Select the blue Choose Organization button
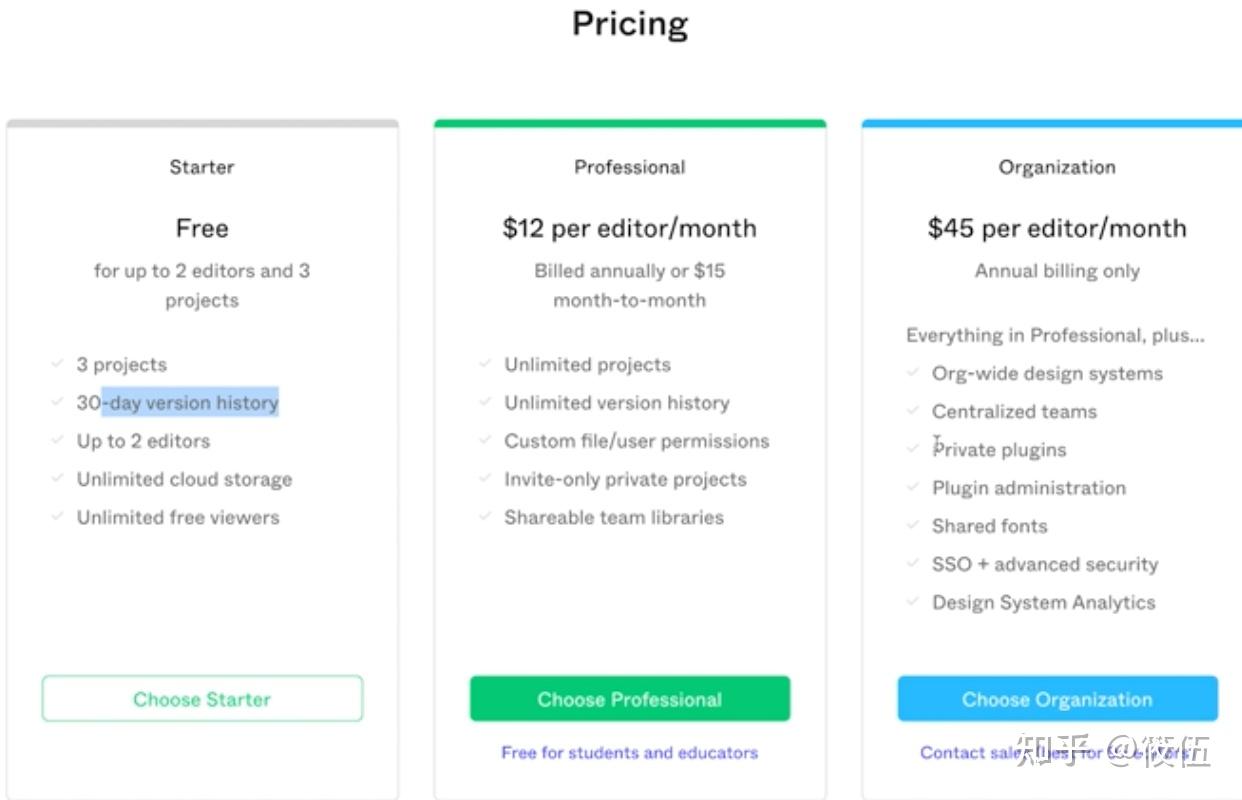The image size is (1242, 800). point(1057,699)
